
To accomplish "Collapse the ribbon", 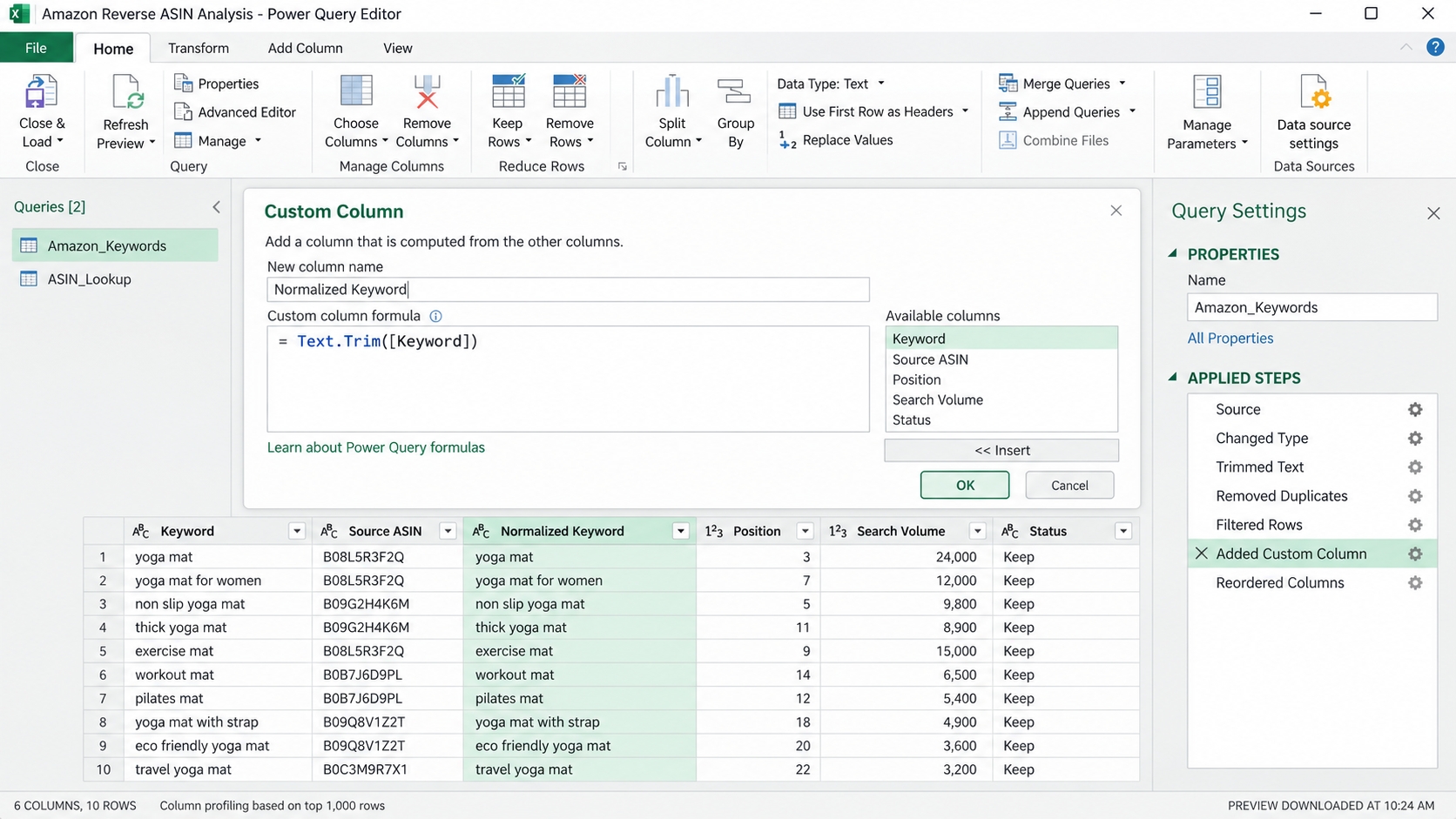I will coord(1405,47).
